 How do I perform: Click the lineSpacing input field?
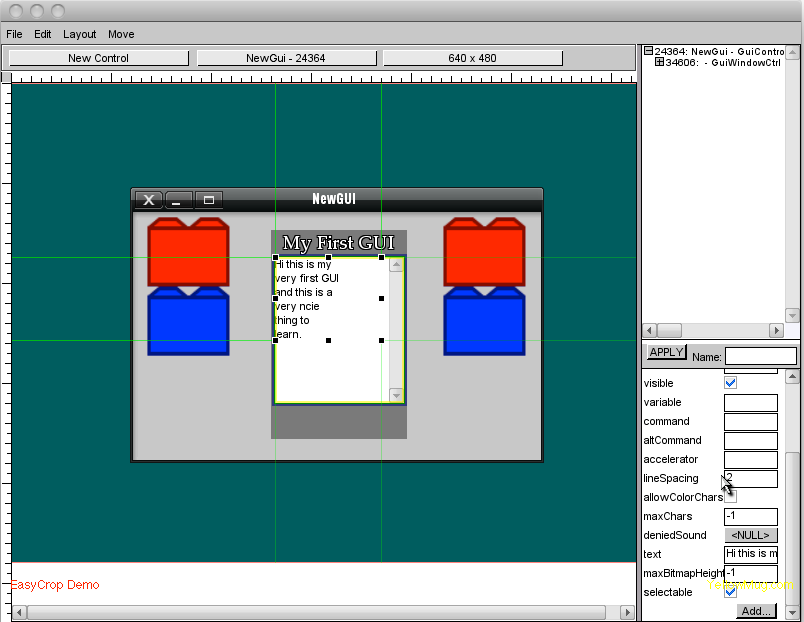pos(751,479)
